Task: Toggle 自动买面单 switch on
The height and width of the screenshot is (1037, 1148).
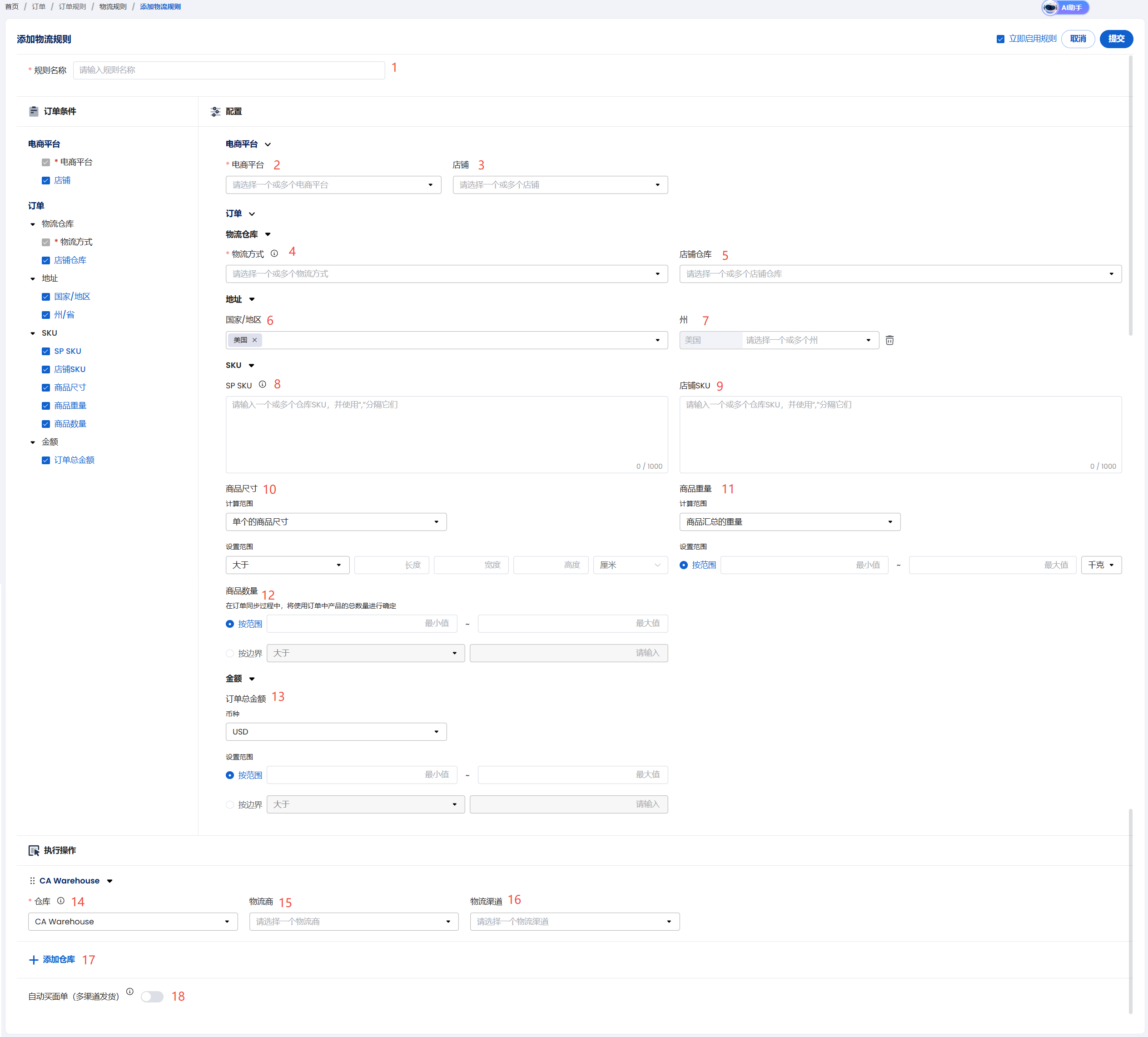Action: (x=152, y=997)
